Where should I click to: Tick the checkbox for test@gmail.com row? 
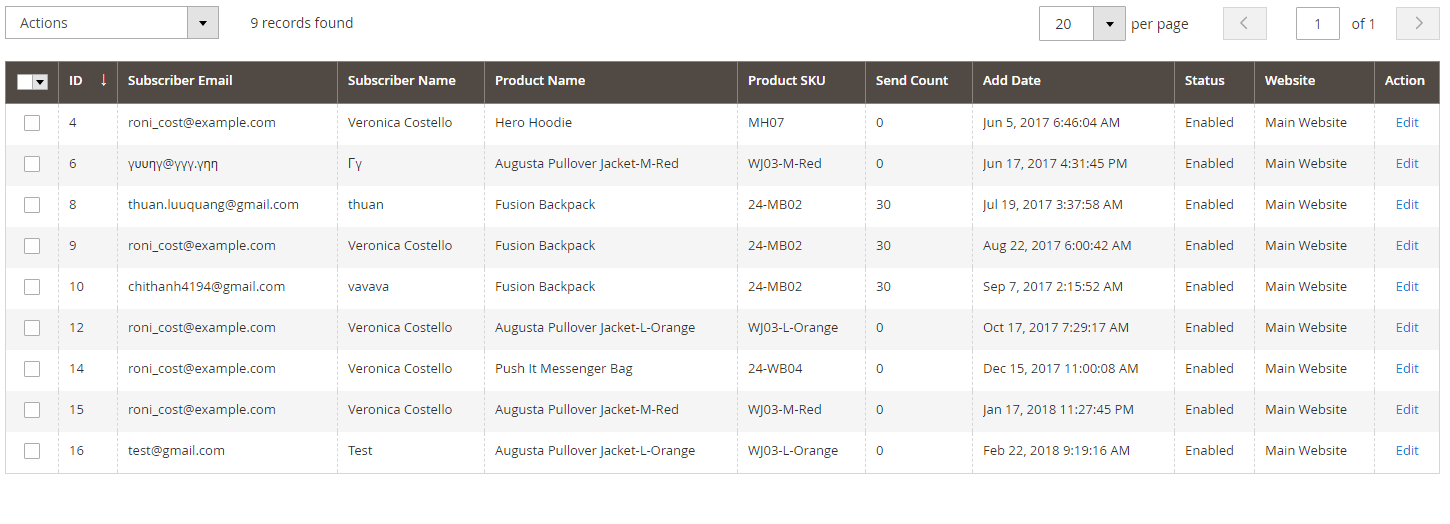32,451
